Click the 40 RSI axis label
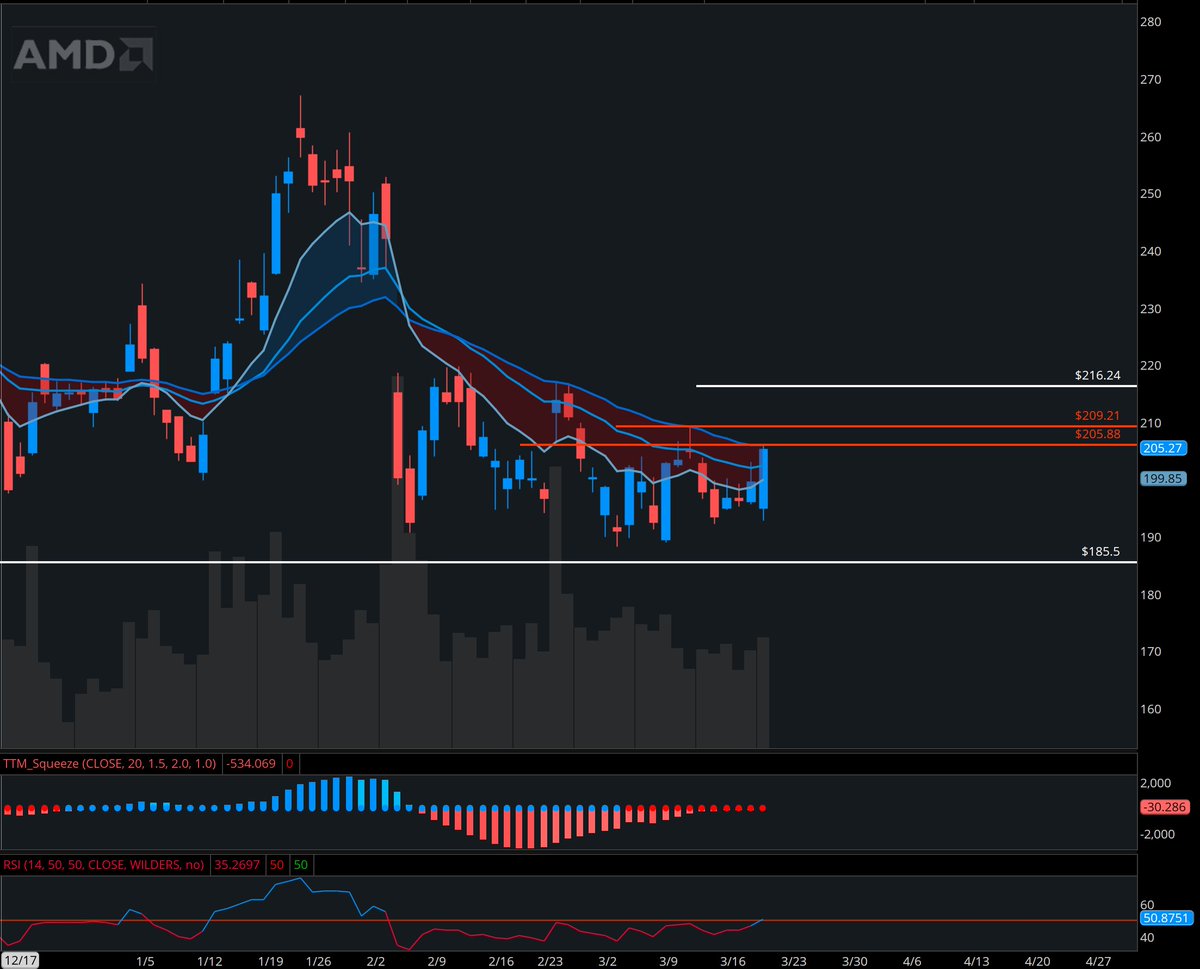 click(1147, 938)
